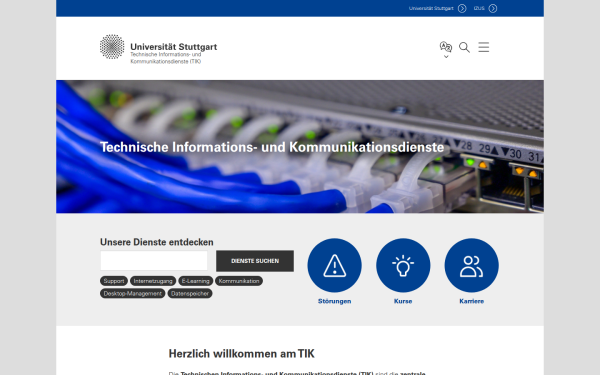Image resolution: width=600 pixels, height=375 pixels.
Task: Open the hamburger menu icon
Action: [x=484, y=47]
